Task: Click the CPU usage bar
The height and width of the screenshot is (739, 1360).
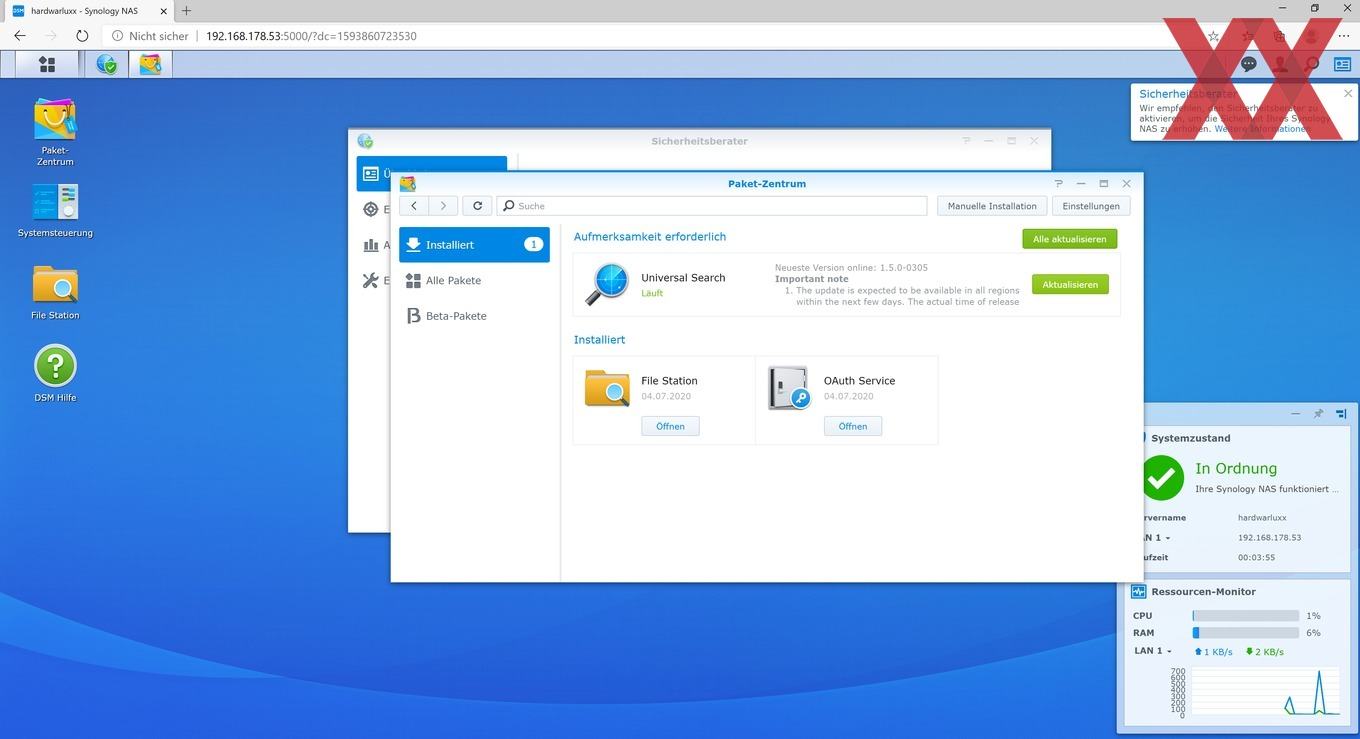Action: (x=1245, y=616)
